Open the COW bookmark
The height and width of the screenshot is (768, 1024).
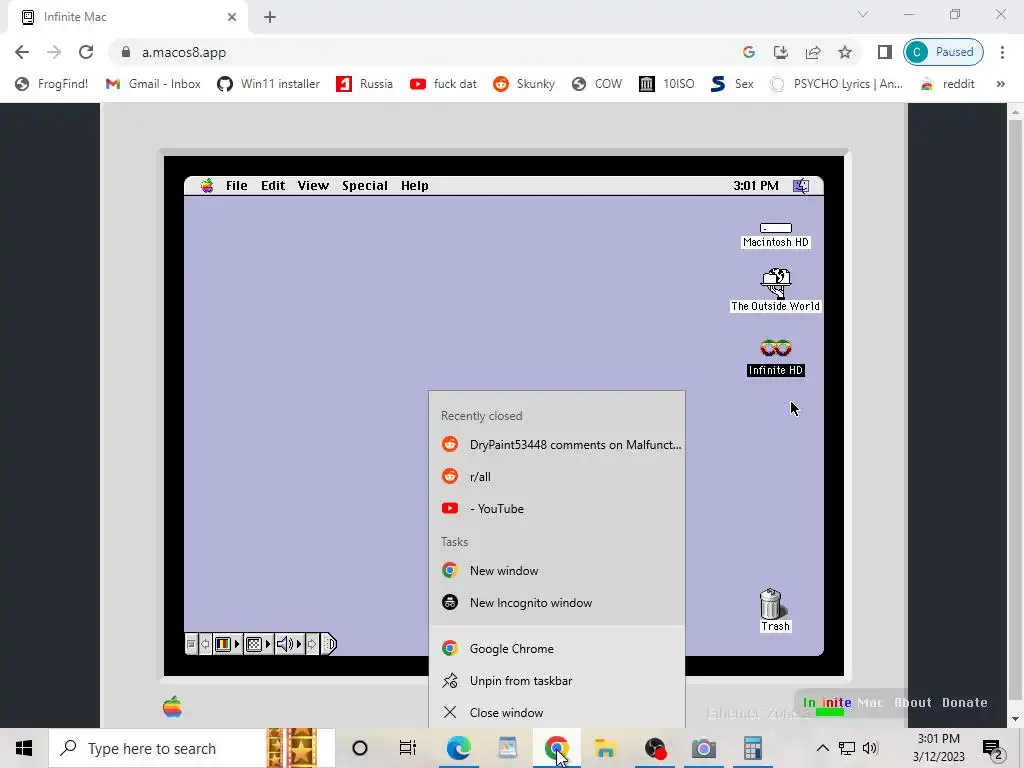[x=596, y=84]
